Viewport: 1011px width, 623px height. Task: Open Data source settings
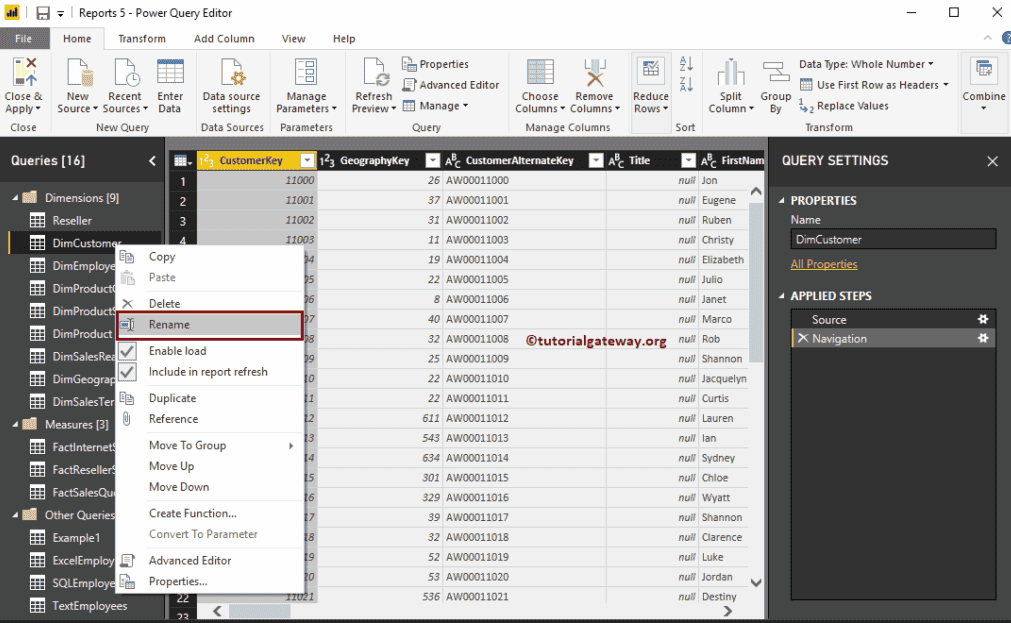[232, 85]
